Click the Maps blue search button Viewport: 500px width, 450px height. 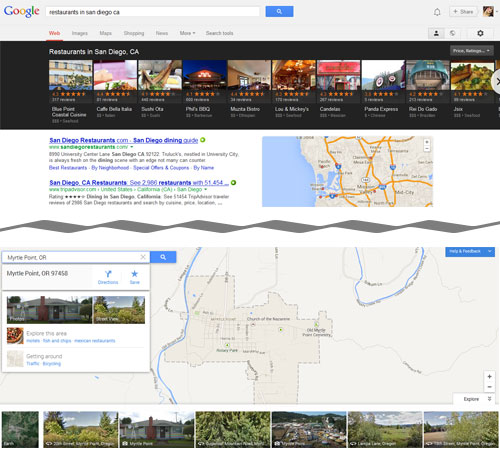point(163,257)
